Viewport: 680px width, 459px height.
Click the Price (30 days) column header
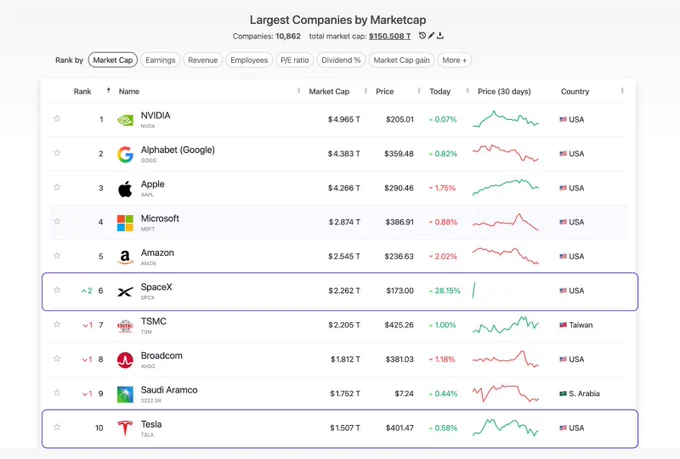coord(504,91)
